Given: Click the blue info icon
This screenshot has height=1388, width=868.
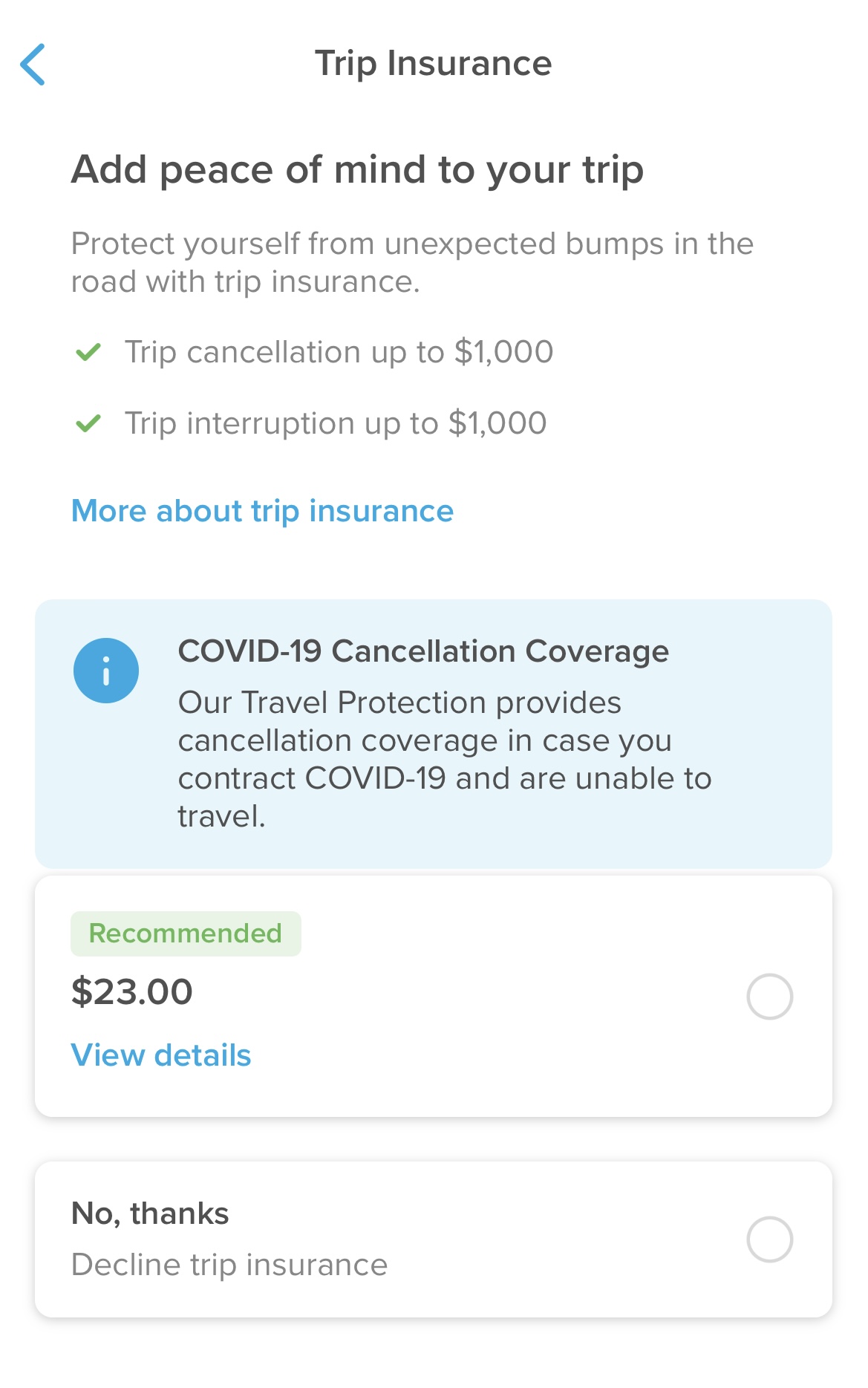Looking at the screenshot, I should (x=106, y=671).
